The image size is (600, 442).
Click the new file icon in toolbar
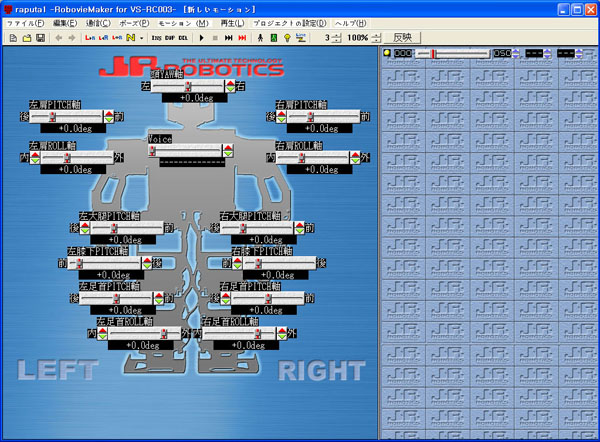[x=11, y=37]
